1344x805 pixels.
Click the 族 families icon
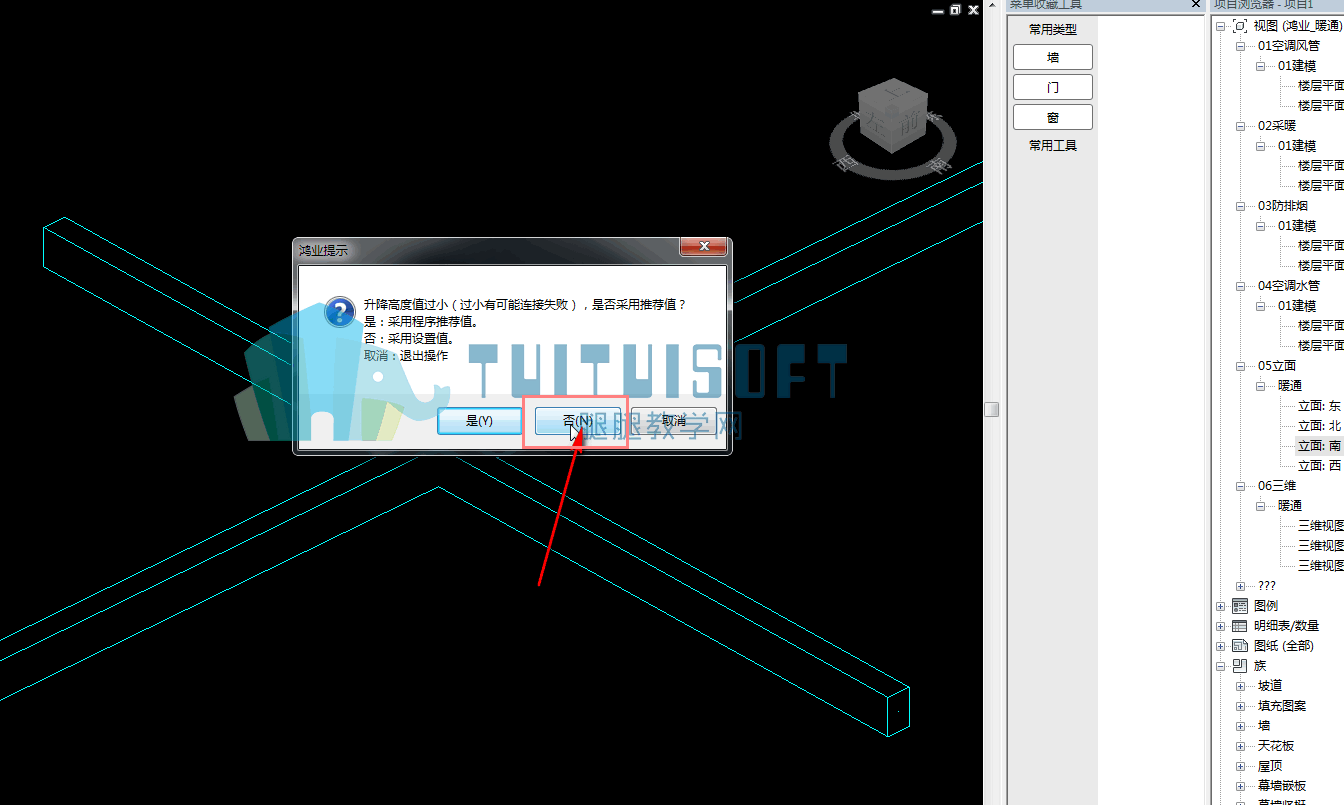pyautogui.click(x=1240, y=666)
